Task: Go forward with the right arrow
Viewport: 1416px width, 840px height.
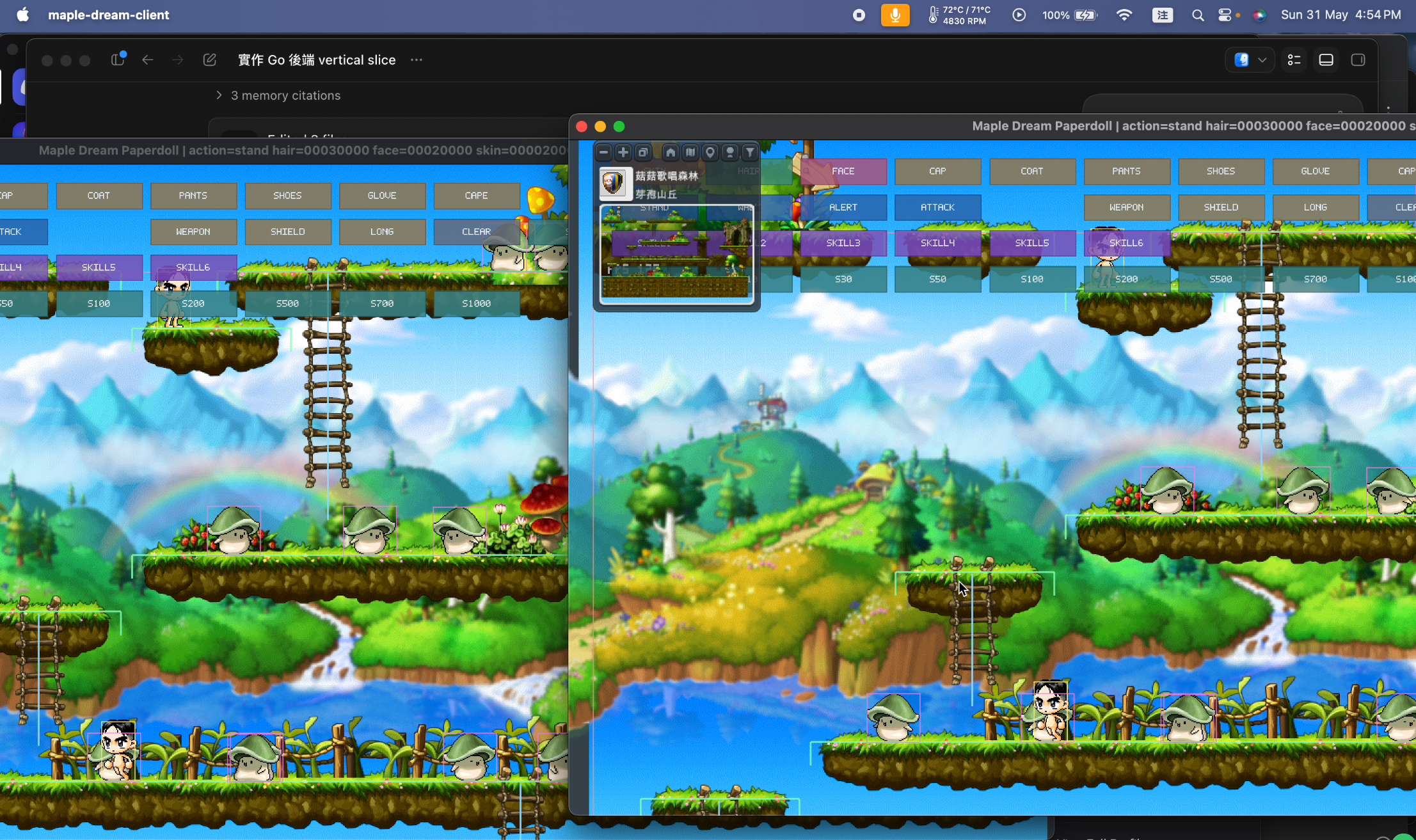Action: coord(178,60)
